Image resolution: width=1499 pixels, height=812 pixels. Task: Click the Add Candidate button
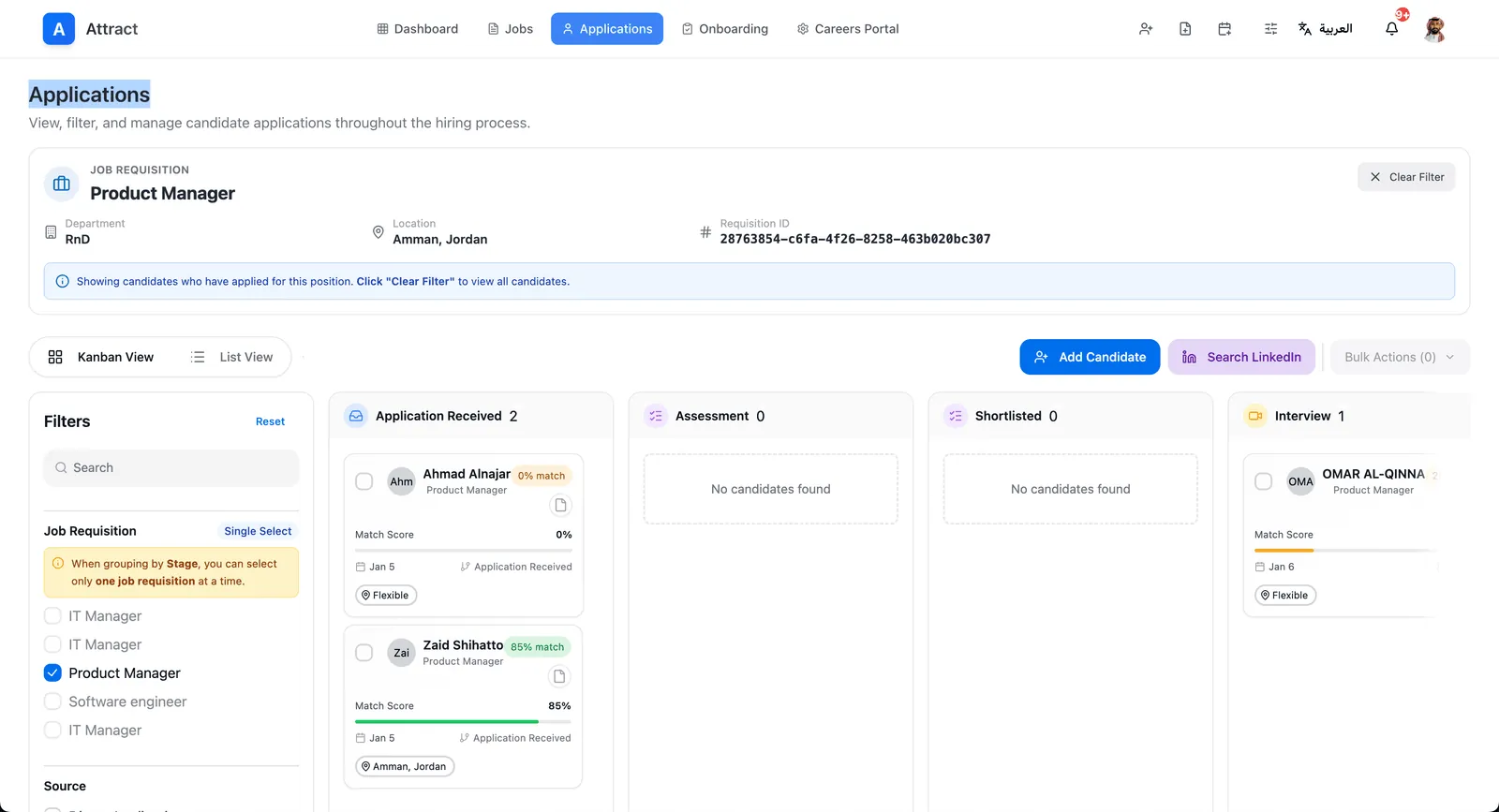1090,357
